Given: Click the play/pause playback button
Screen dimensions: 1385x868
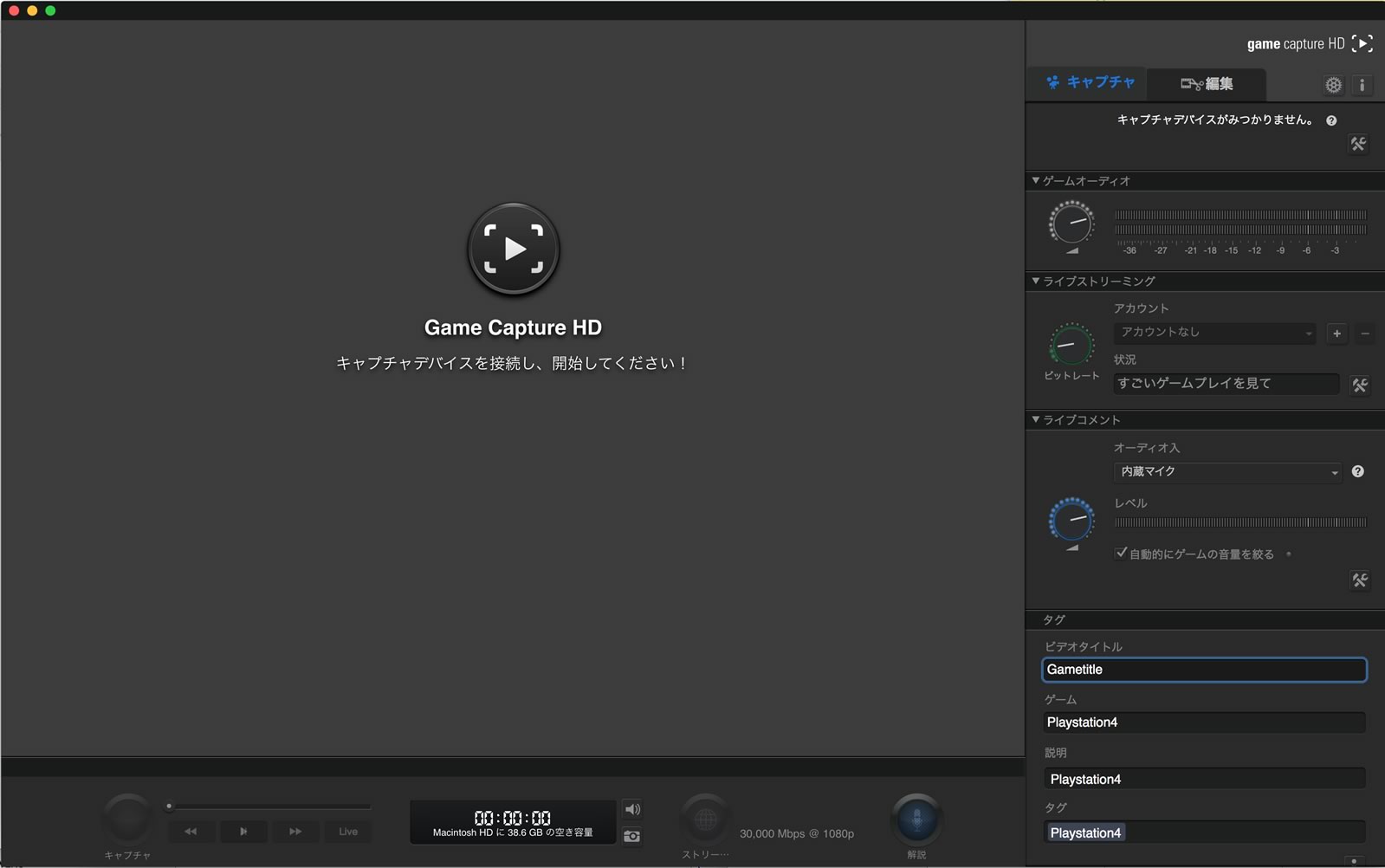Looking at the screenshot, I should pos(243,832).
